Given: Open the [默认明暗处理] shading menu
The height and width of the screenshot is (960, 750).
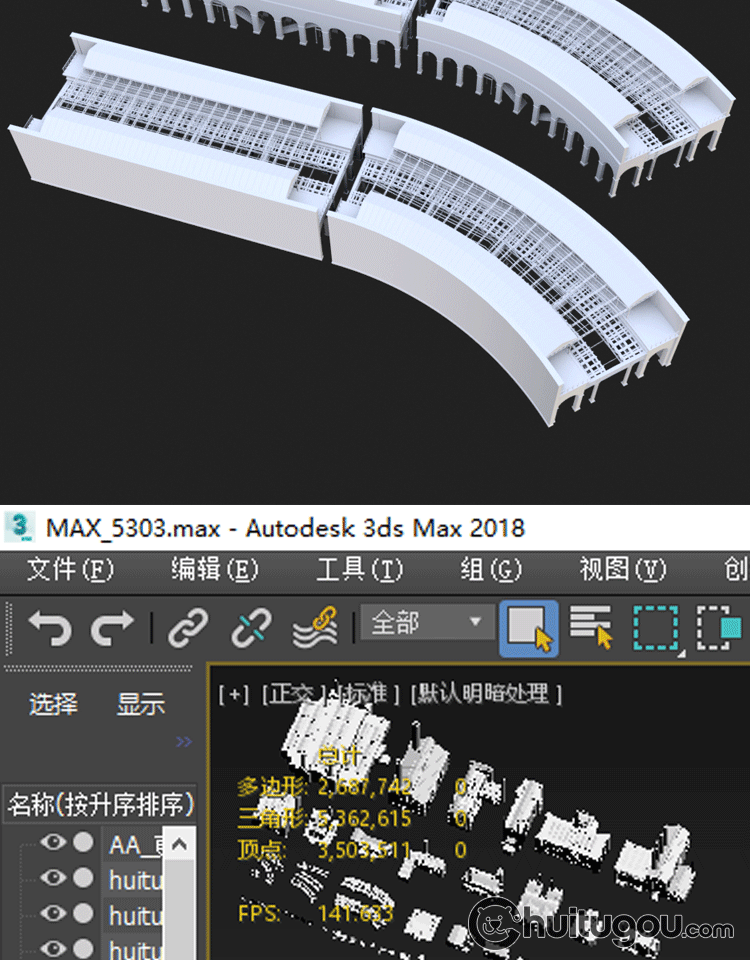Looking at the screenshot, I should pyautogui.click(x=487, y=695).
